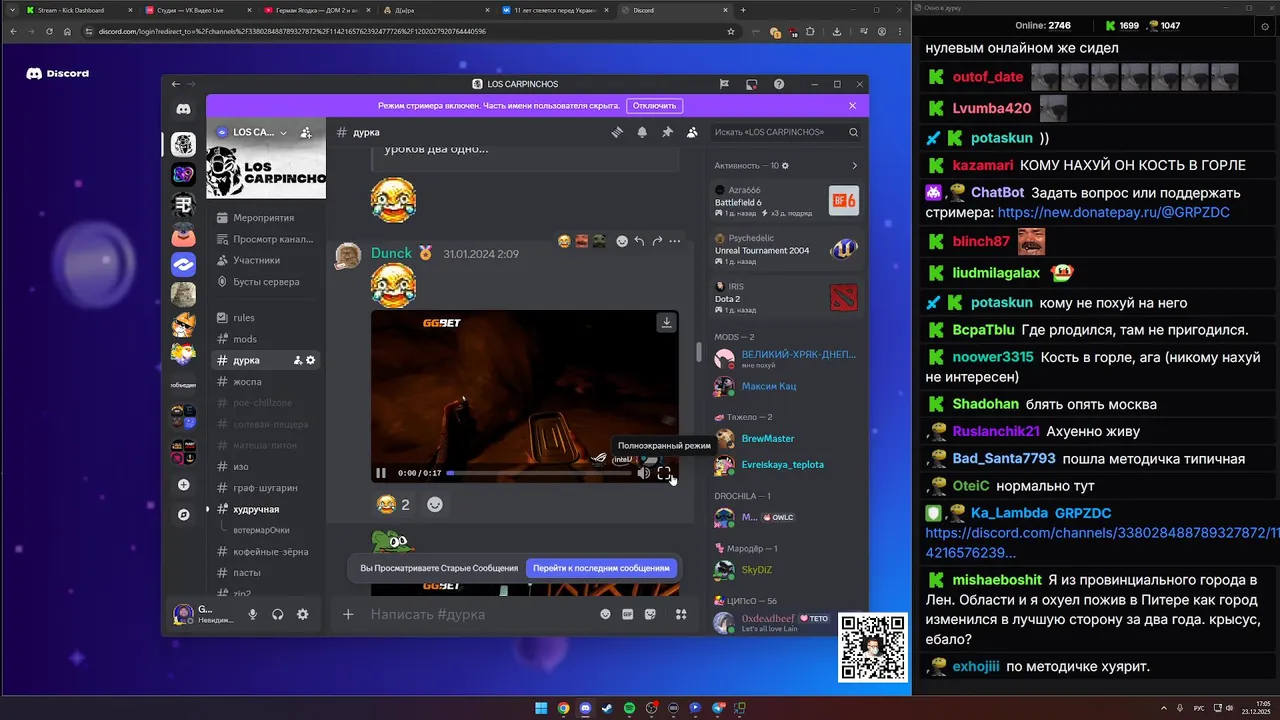This screenshot has height=720, width=1280.
Task: Open new browser tab plus button
Action: [x=743, y=10]
